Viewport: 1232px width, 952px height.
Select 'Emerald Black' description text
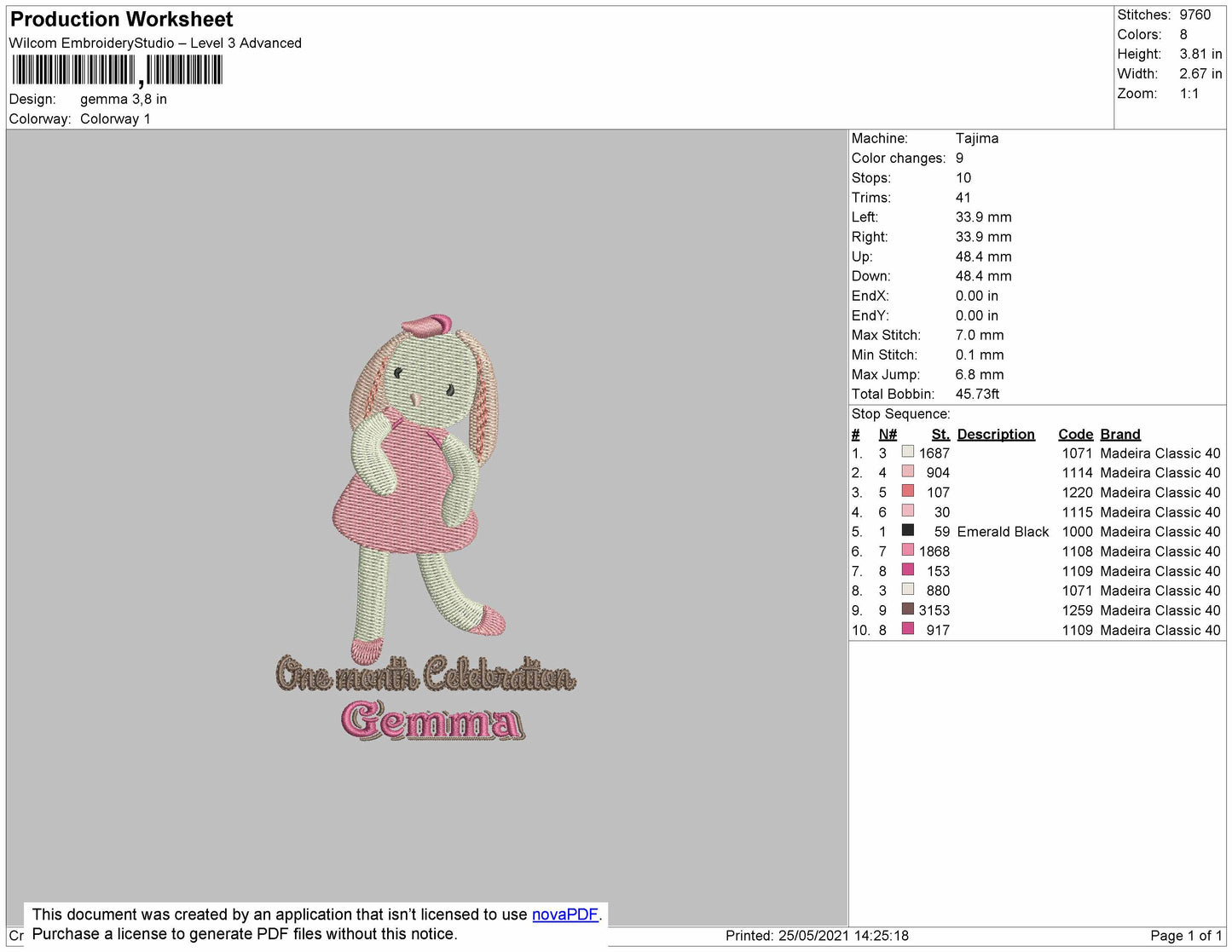(x=1003, y=532)
